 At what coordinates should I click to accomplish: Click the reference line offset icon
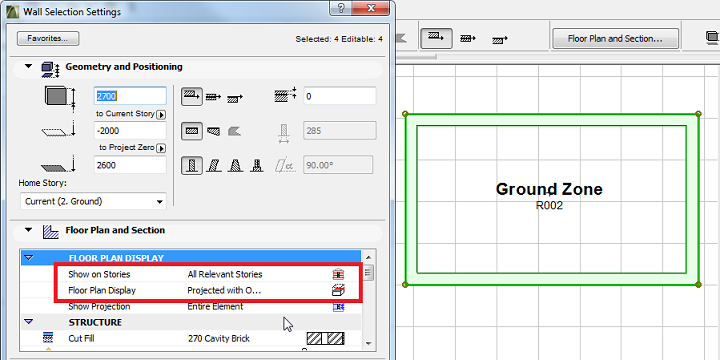[287, 94]
